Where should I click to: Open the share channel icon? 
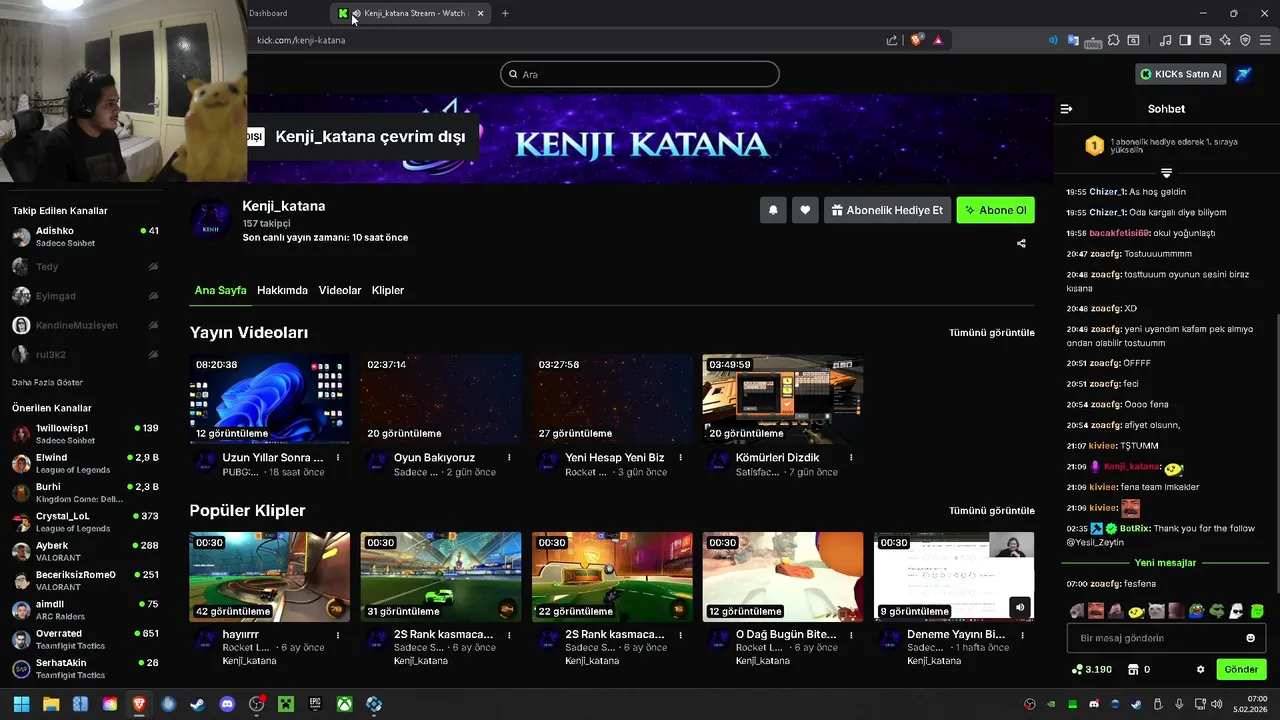tap(1021, 243)
